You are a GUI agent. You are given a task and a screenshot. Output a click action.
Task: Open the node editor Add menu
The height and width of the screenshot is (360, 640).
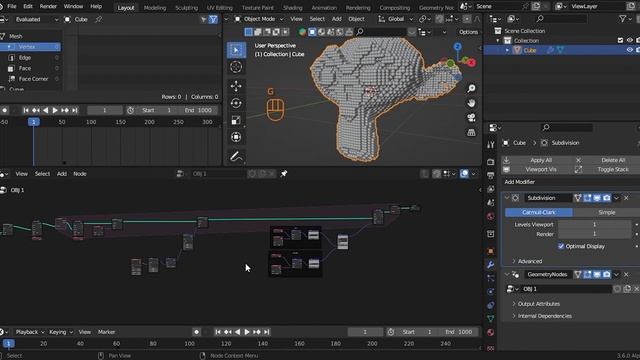point(62,174)
